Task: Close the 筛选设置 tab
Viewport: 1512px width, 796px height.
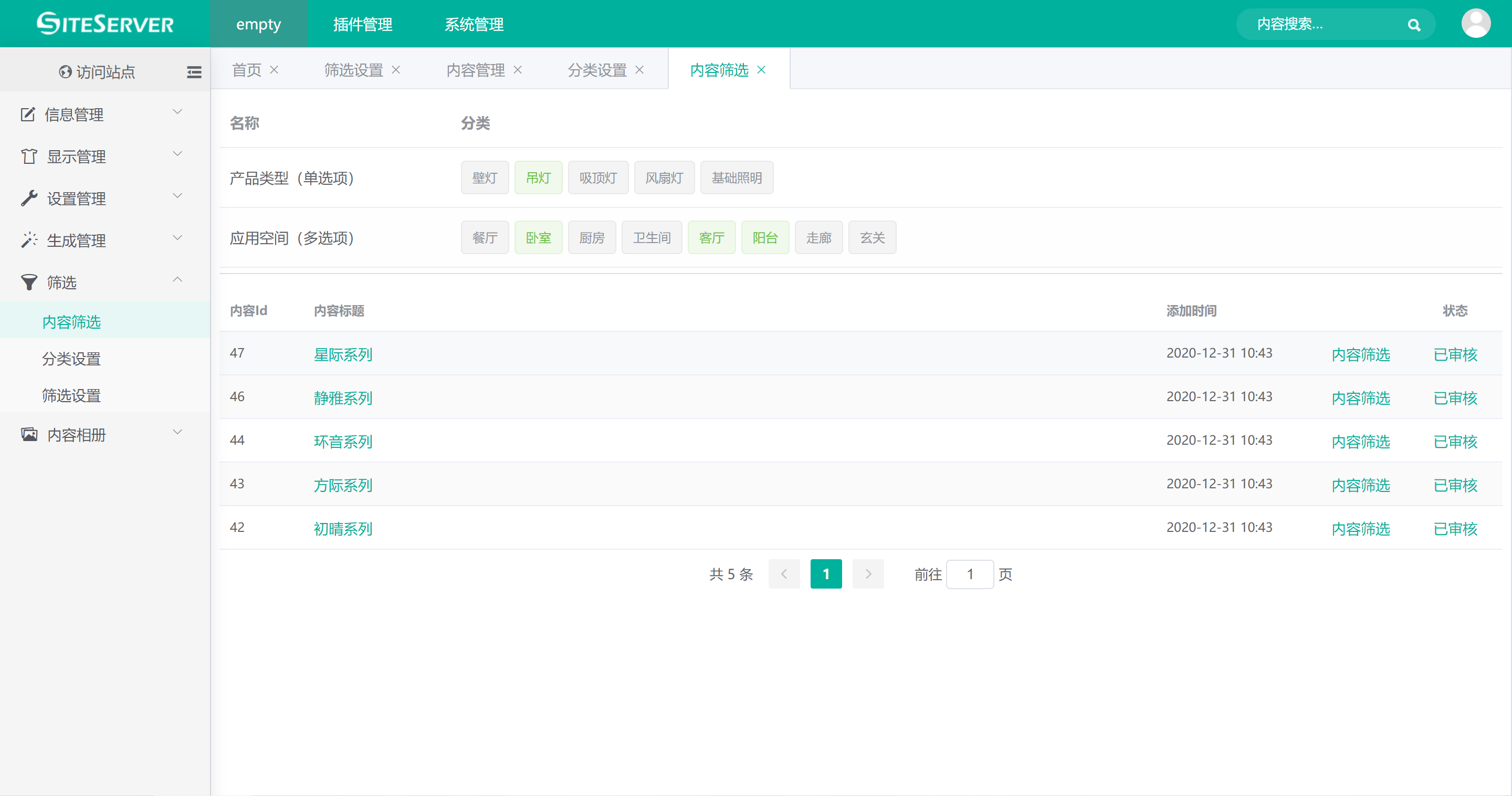Action: [x=396, y=70]
